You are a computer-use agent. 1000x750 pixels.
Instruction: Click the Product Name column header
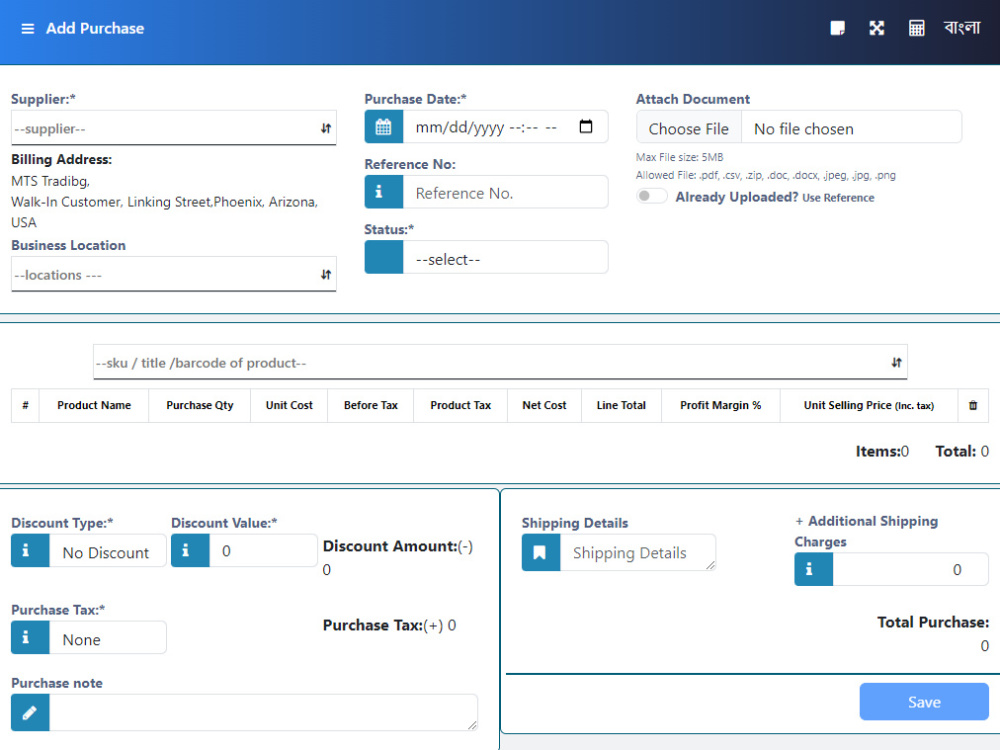(94, 405)
